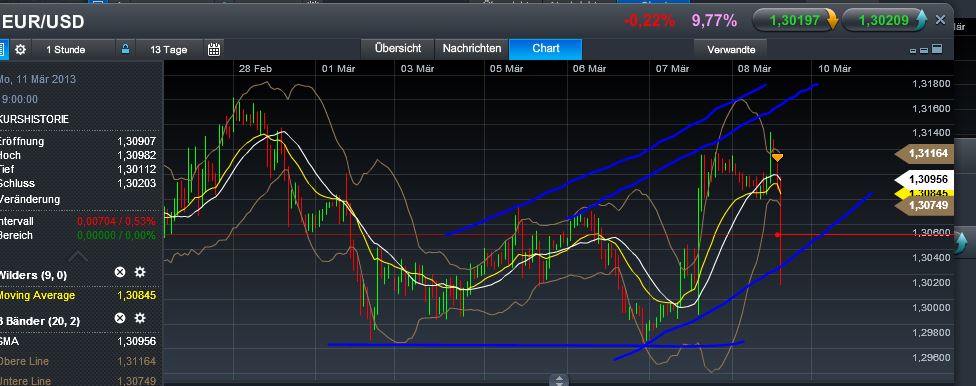Select the largest panel size icon
The image size is (976, 386).
(x=937, y=49)
